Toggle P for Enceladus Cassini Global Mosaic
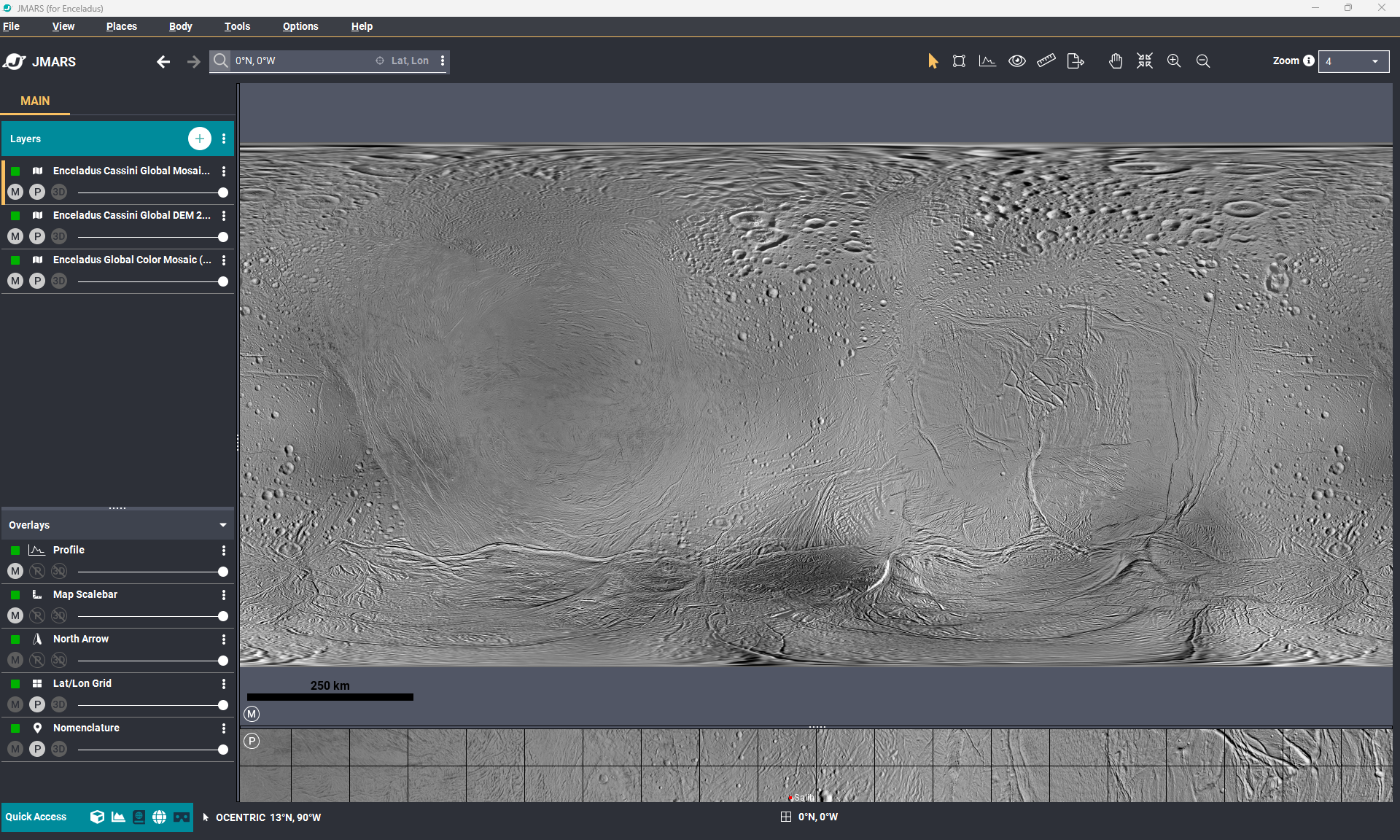 tap(37, 192)
